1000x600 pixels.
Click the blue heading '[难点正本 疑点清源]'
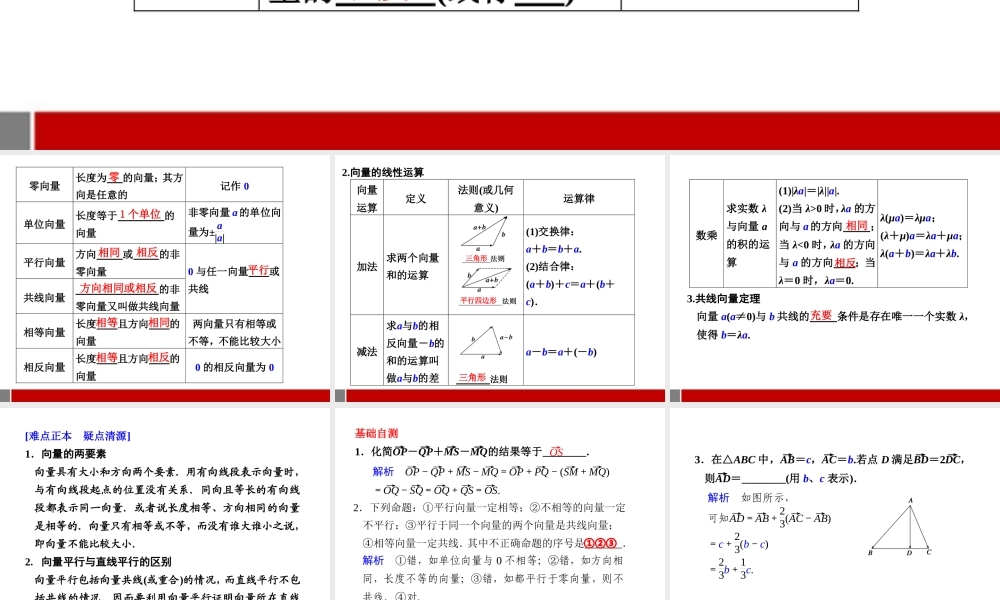click(78, 436)
